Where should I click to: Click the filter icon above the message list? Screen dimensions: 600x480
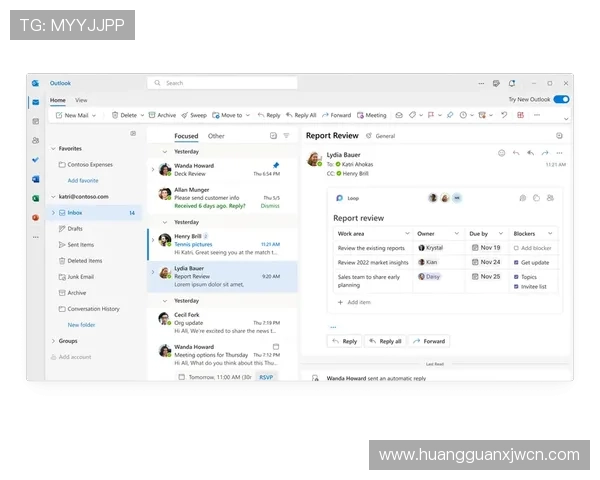coord(286,135)
